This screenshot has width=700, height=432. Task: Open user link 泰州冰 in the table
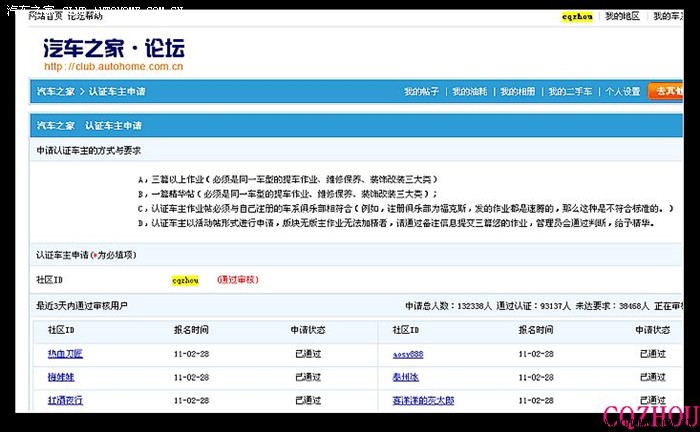pyautogui.click(x=405, y=377)
